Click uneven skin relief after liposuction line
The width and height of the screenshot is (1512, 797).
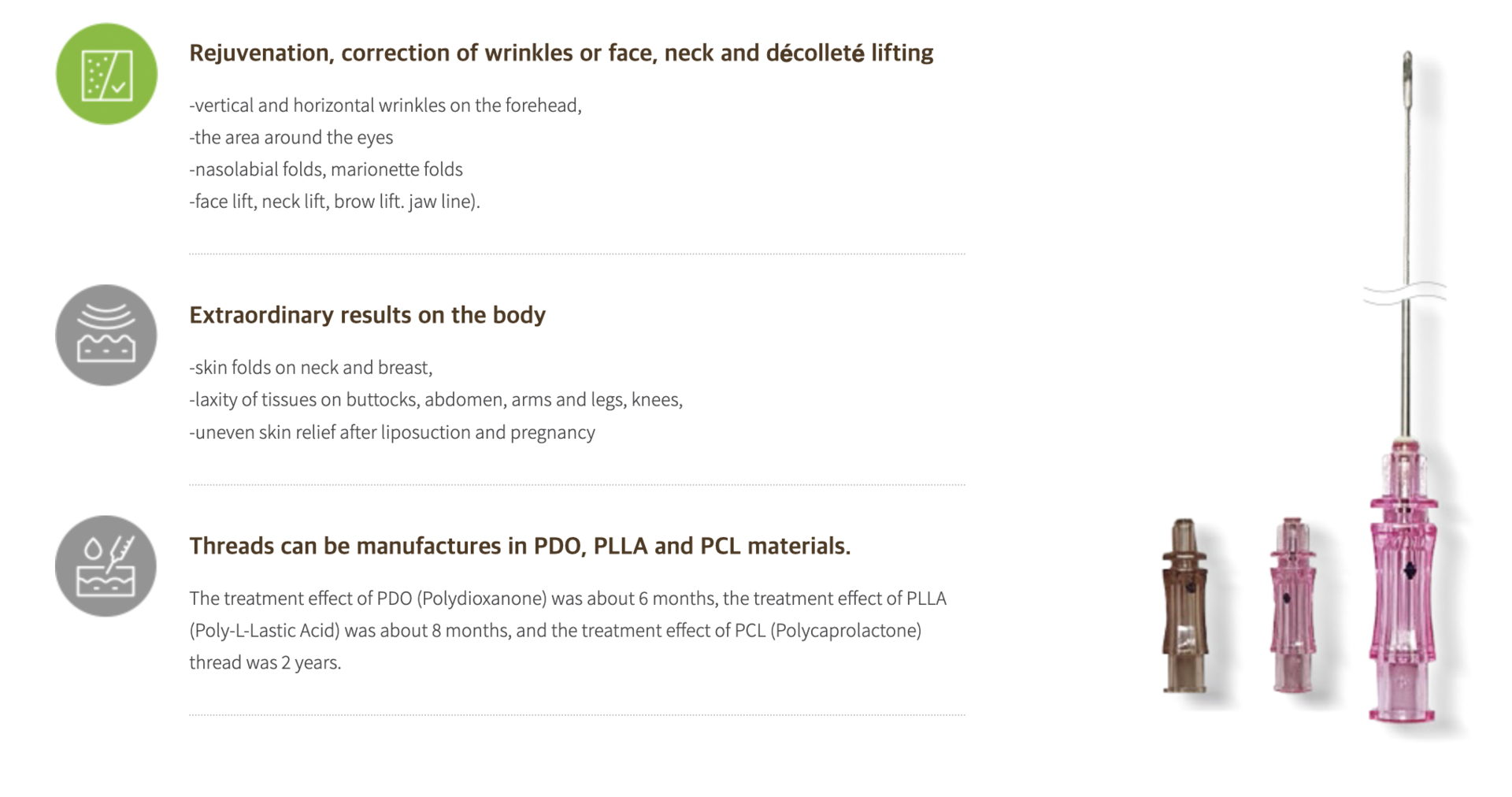coord(392,432)
